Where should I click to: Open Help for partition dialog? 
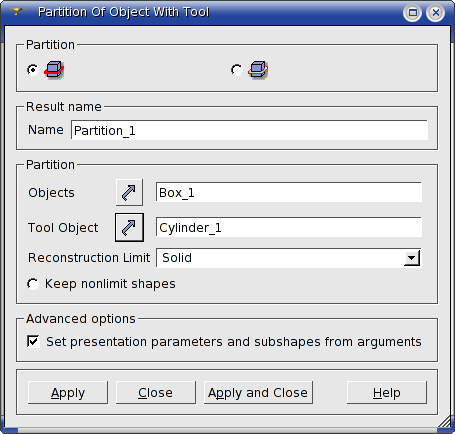387,393
